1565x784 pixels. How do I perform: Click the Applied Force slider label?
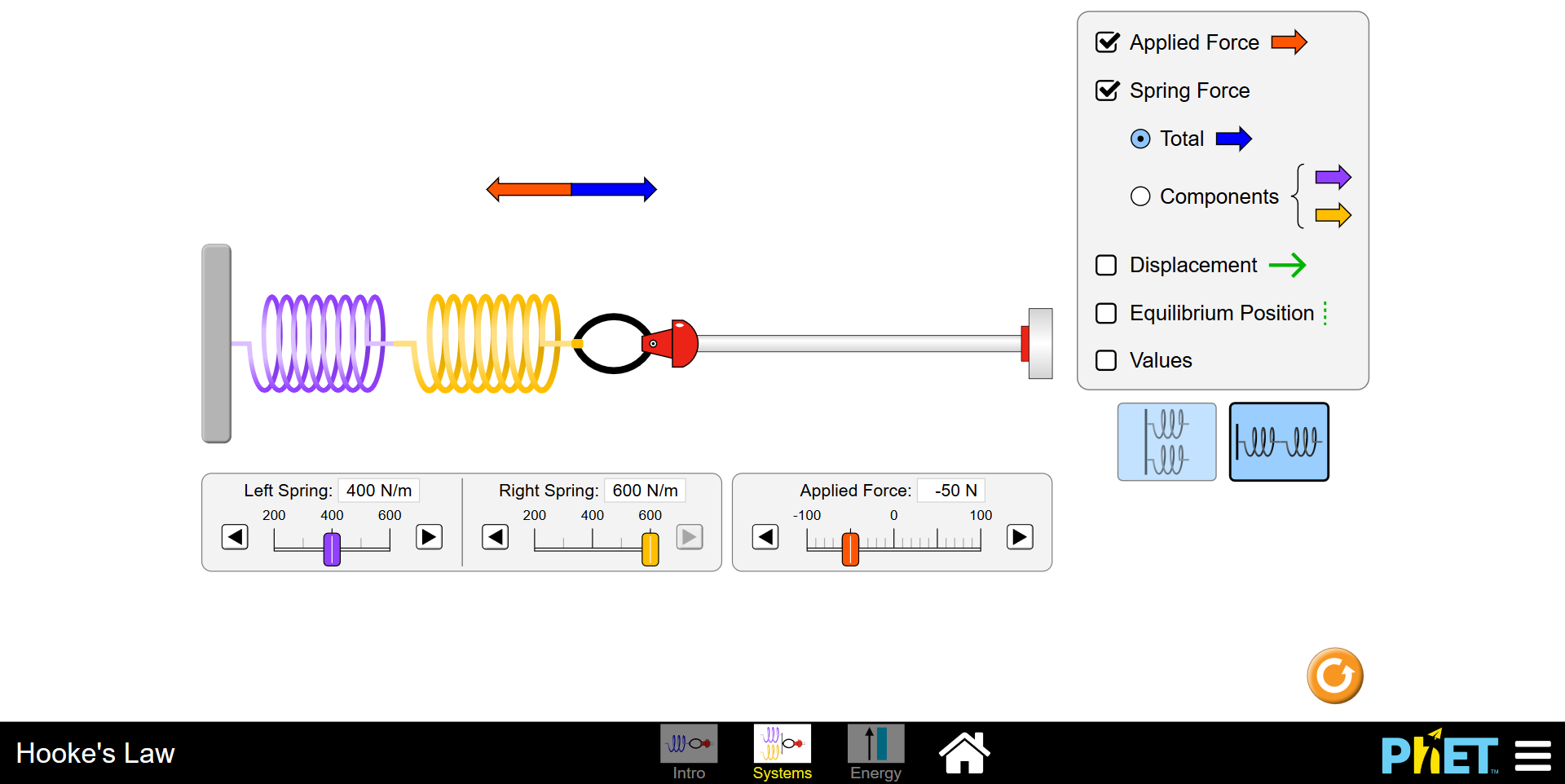[855, 491]
